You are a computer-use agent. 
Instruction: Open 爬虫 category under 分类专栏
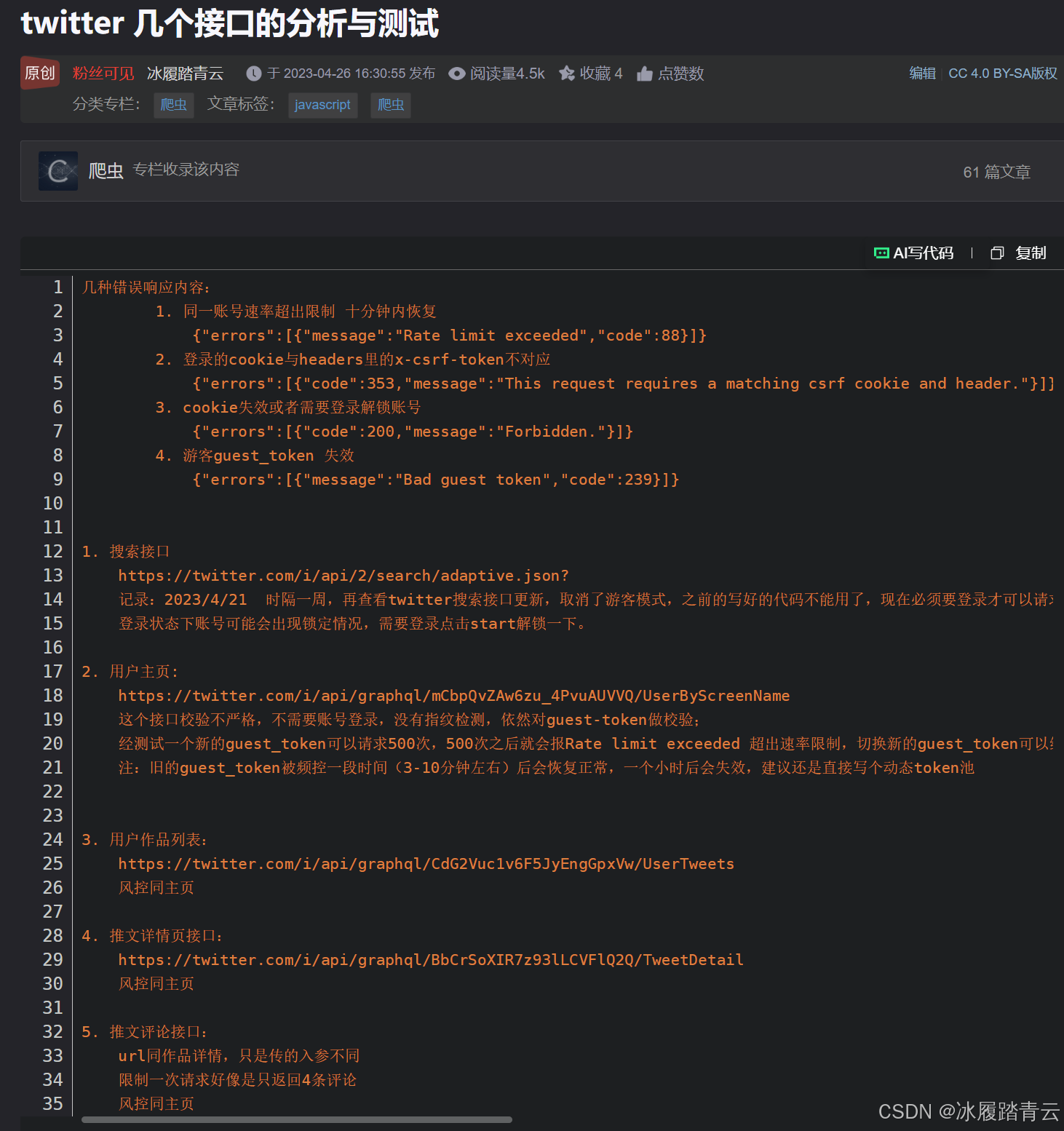pos(173,105)
